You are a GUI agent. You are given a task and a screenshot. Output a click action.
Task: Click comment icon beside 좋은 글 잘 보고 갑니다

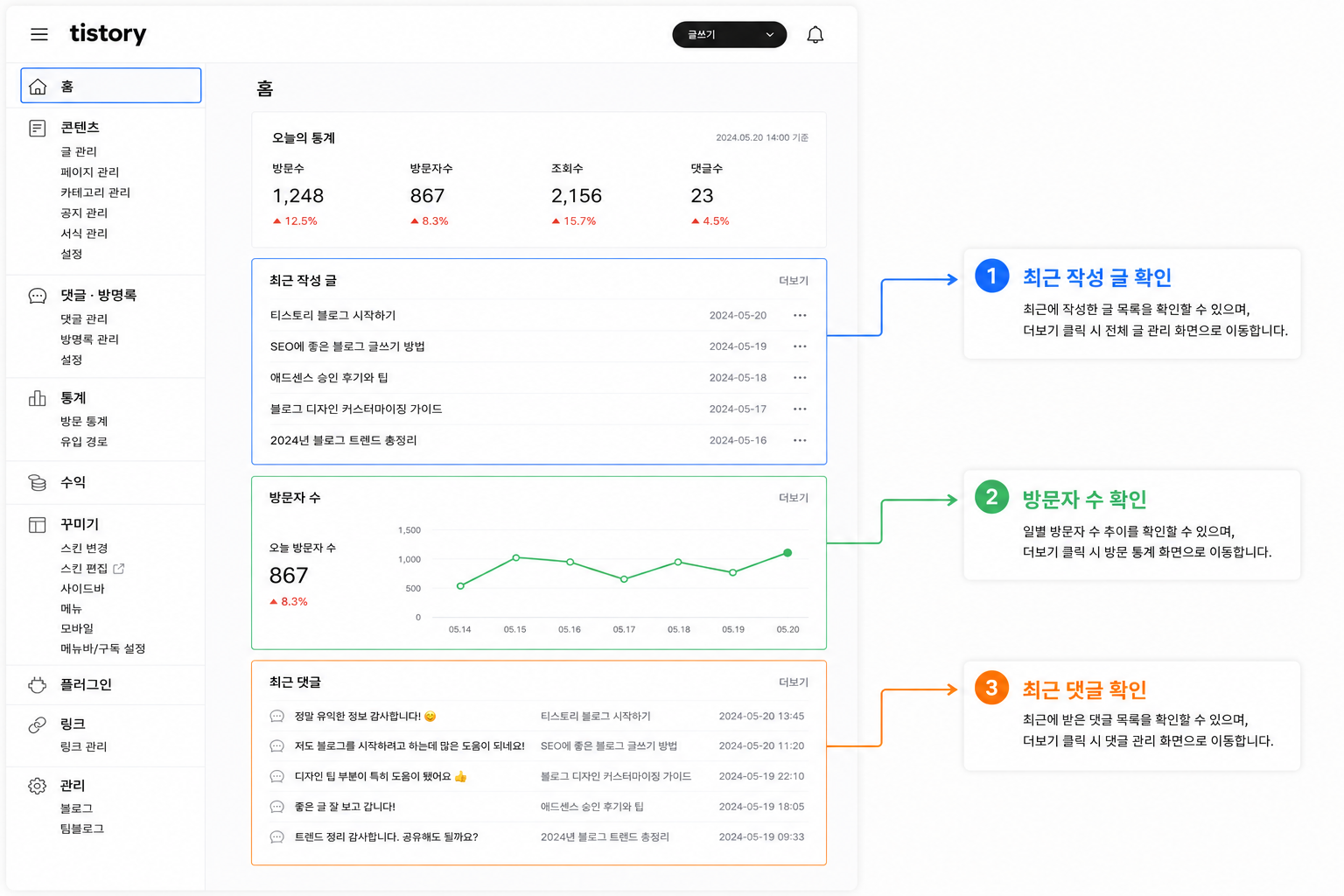277,807
